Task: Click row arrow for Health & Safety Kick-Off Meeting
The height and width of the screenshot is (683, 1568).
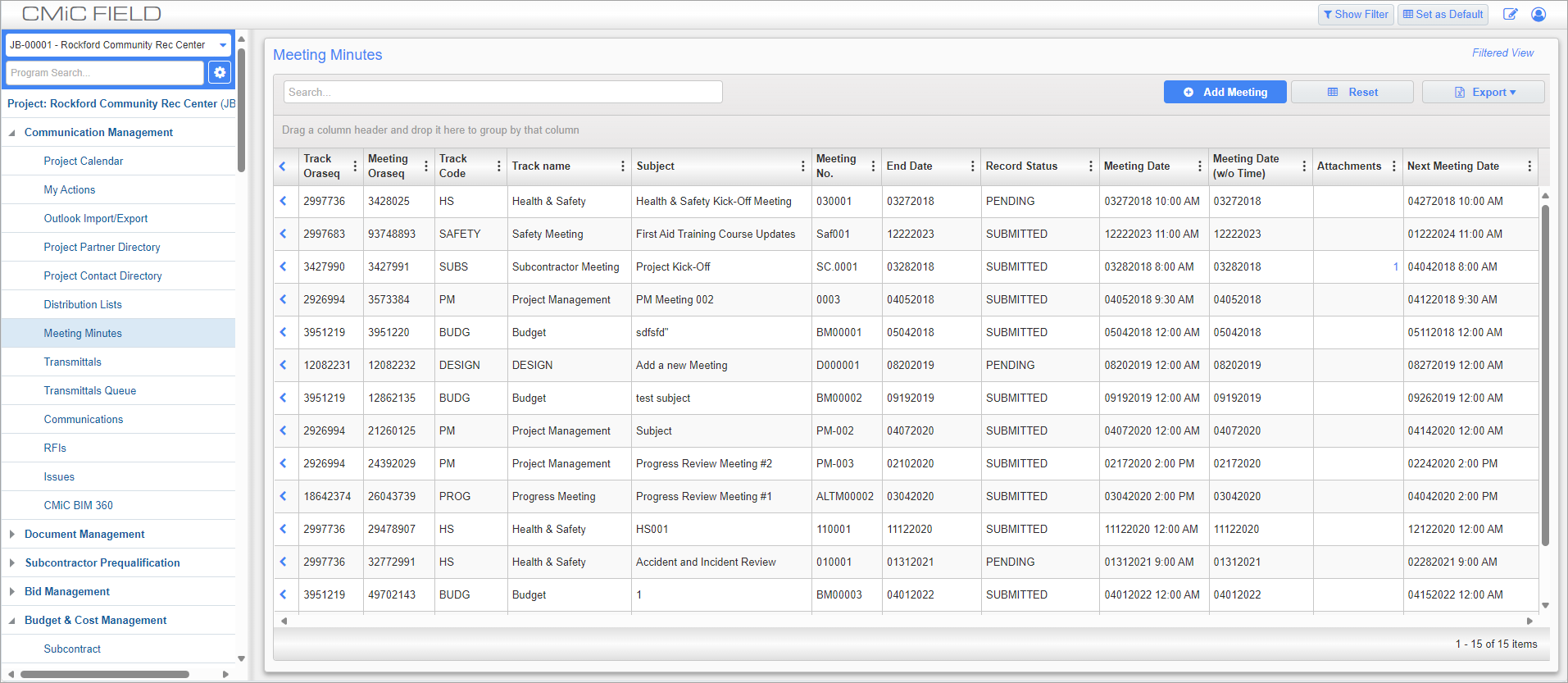Action: (284, 201)
